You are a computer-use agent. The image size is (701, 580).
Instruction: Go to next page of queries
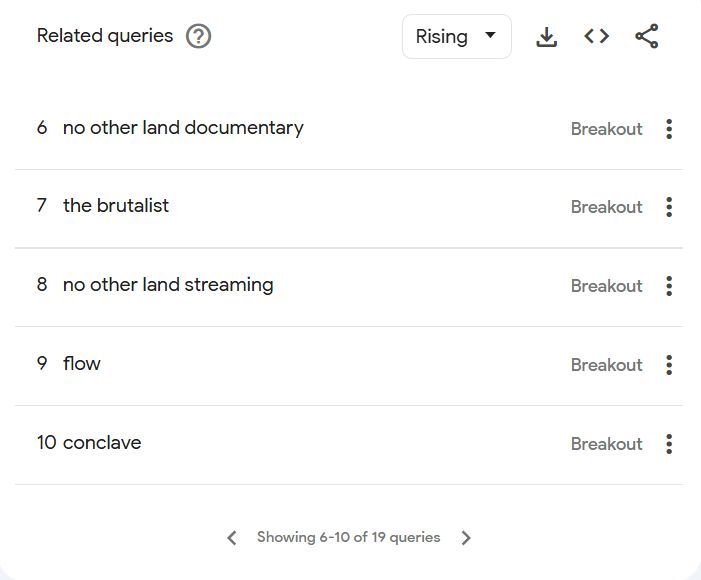tap(466, 538)
